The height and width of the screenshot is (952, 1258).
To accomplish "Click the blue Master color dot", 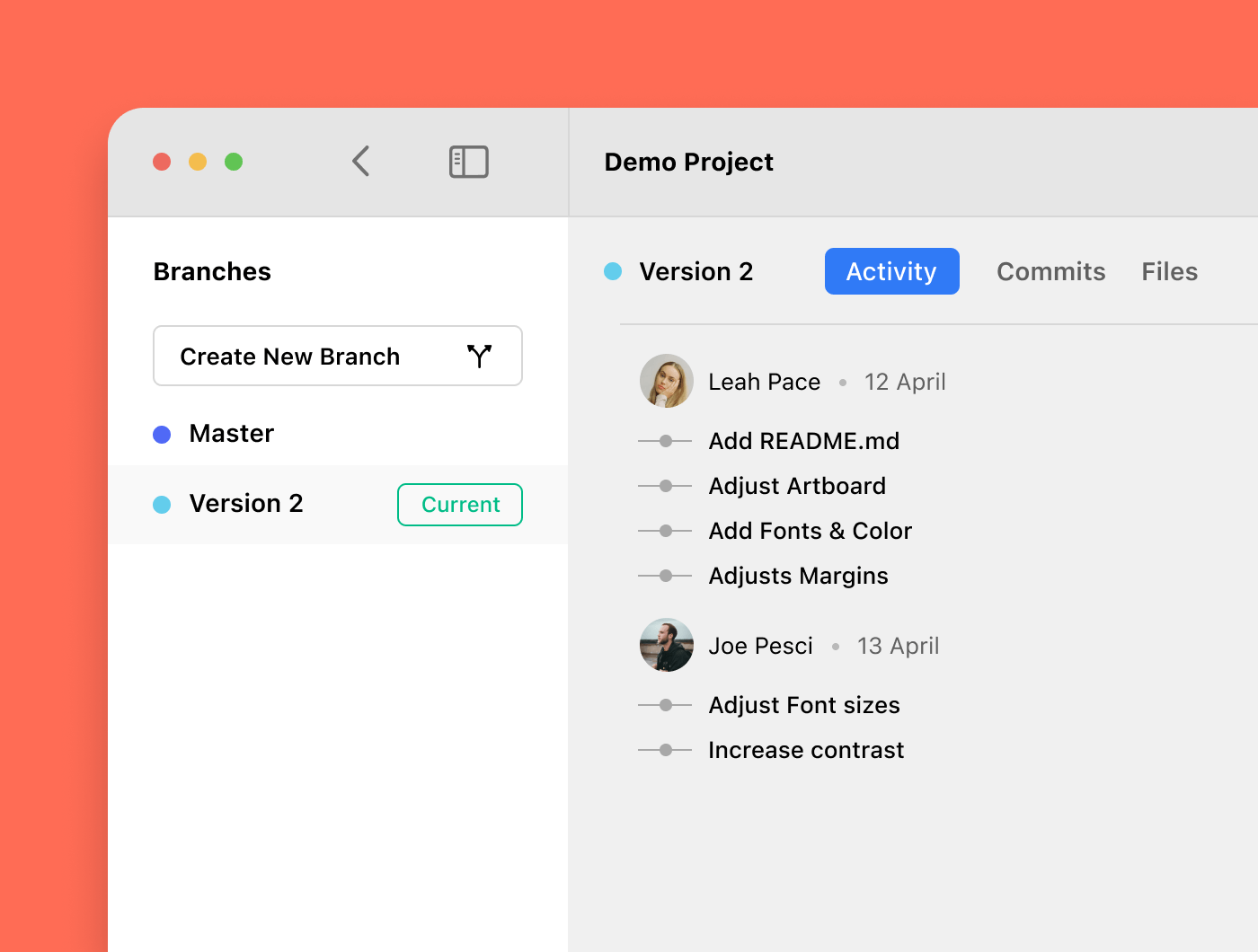I will click(162, 435).
